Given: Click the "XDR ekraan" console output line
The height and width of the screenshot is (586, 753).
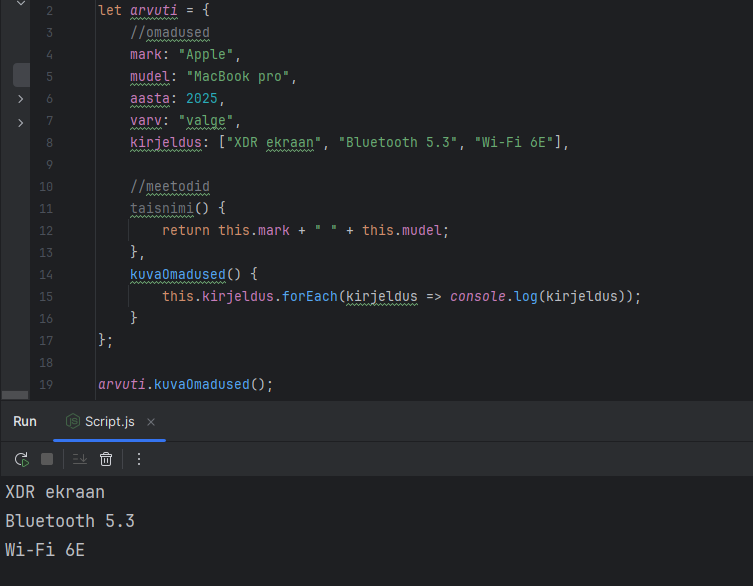Looking at the screenshot, I should (x=55, y=492).
